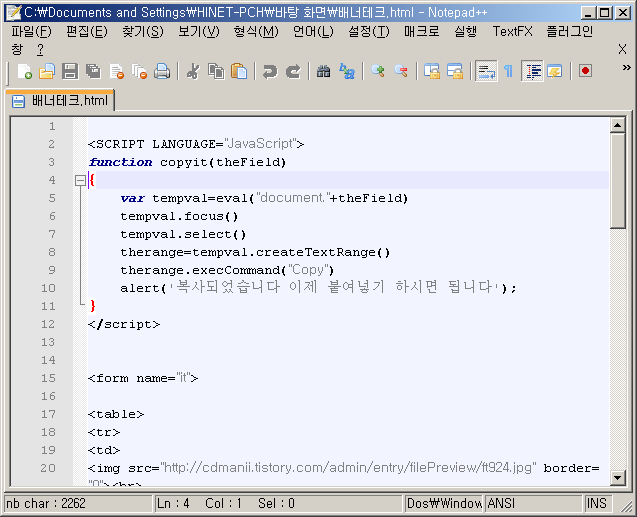Viewport: 637px width, 517px height.
Task: Click the alert( code line 10
Action: click(x=318, y=288)
